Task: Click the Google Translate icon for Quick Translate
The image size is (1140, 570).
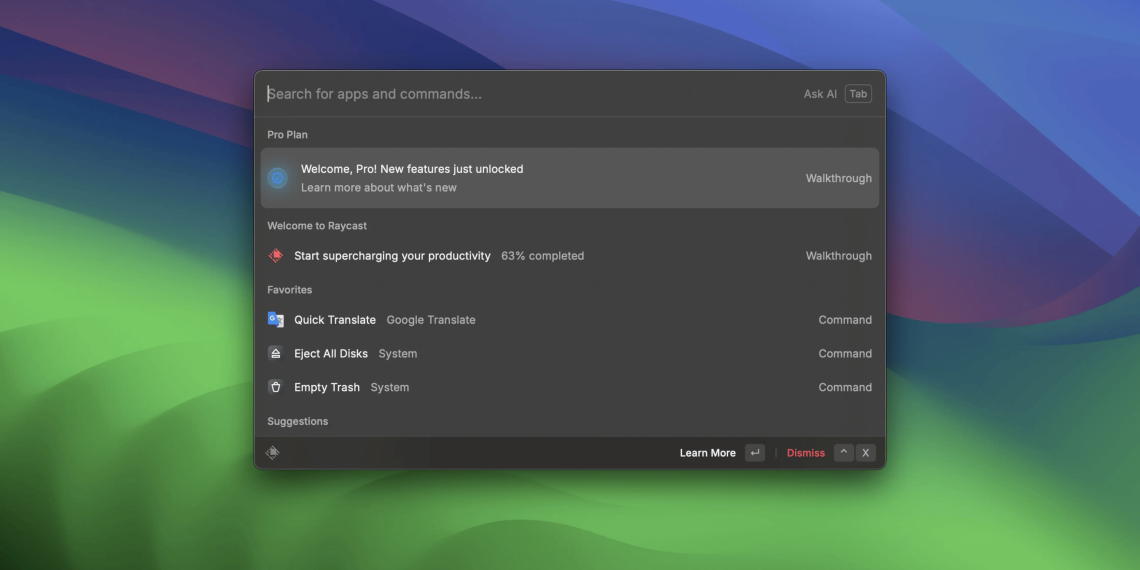Action: [x=276, y=320]
